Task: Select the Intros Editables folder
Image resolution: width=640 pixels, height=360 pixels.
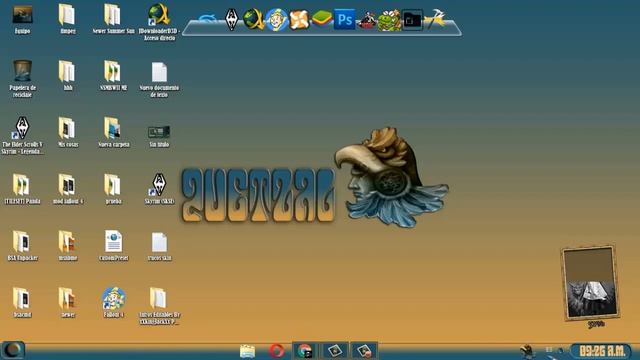Action: click(x=158, y=298)
